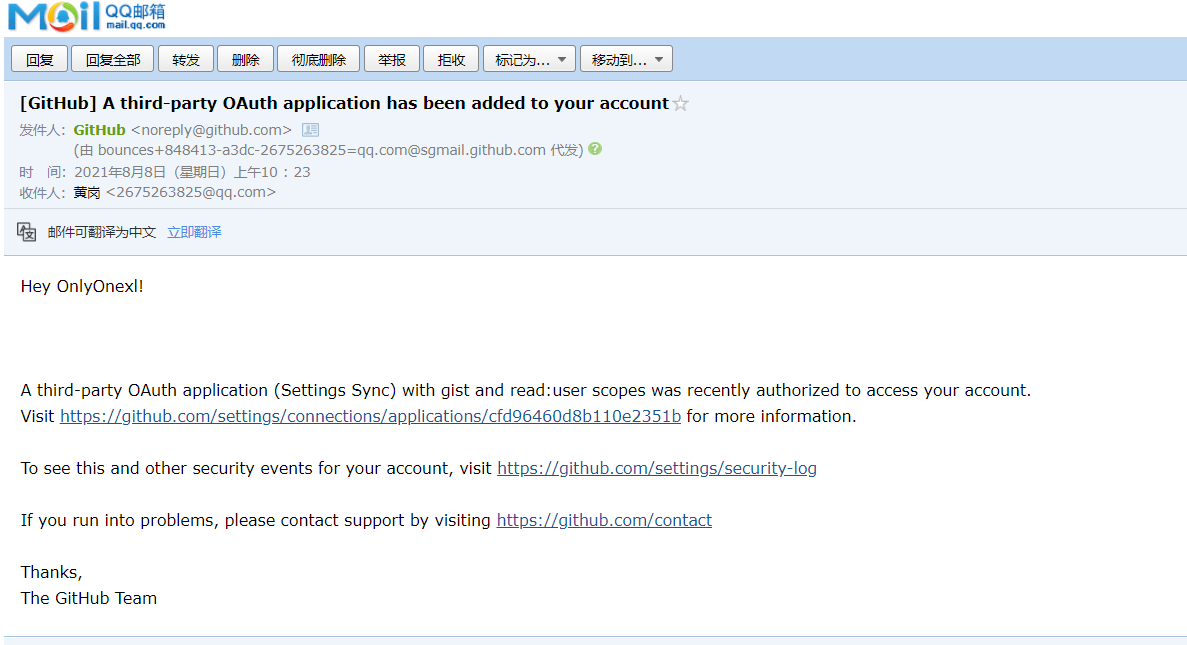Click the sender name GitHub
The width and height of the screenshot is (1187, 645).
click(99, 130)
